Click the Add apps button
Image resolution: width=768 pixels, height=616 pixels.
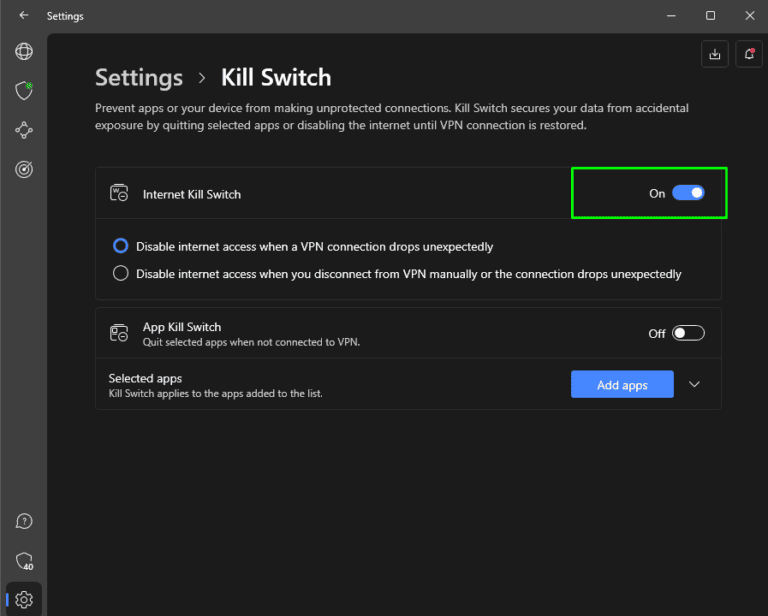[622, 385]
